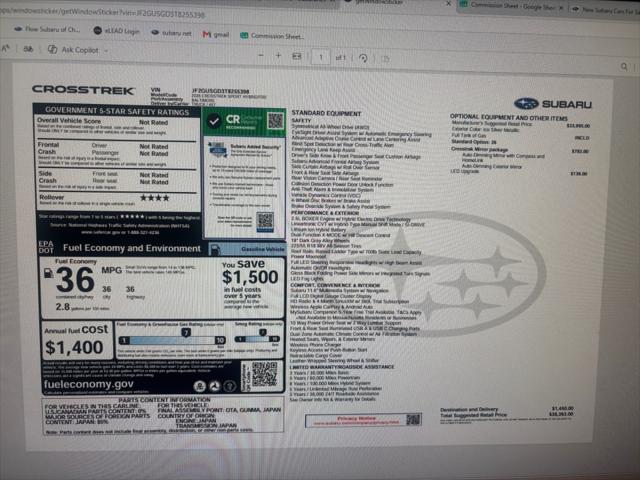The width and height of the screenshot is (640, 480).
Task: Click the VIN number JF2GUSGD3T8255398
Action: click(220, 91)
